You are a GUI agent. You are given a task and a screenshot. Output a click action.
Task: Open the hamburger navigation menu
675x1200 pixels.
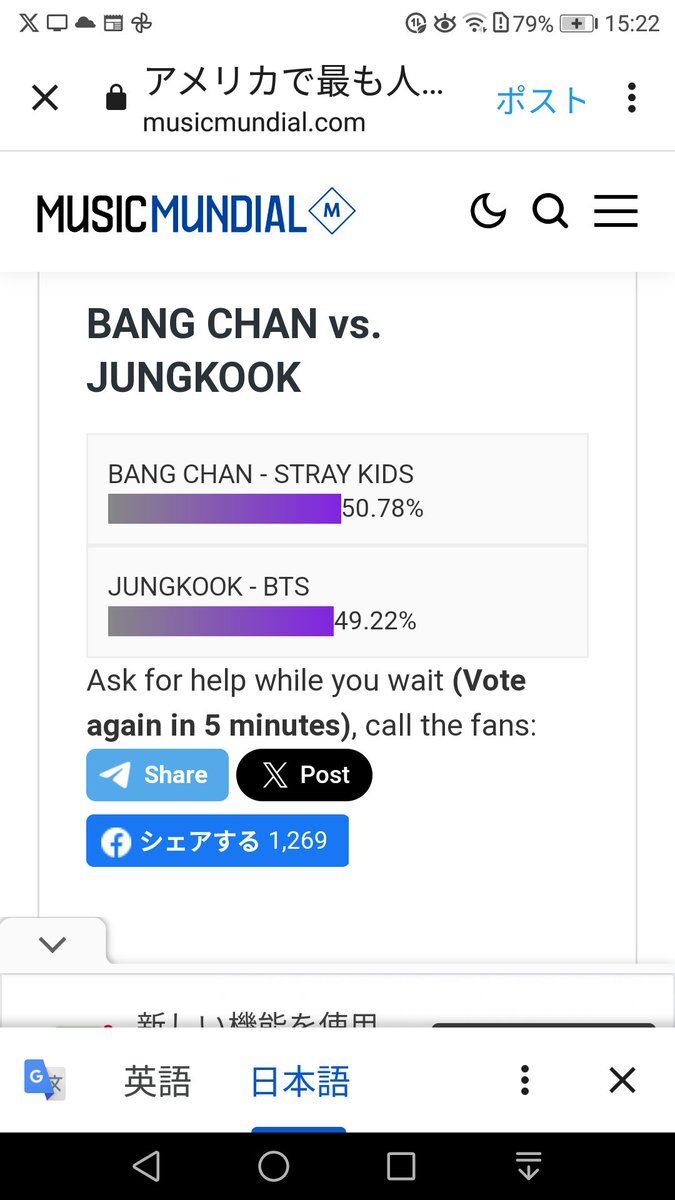[615, 211]
